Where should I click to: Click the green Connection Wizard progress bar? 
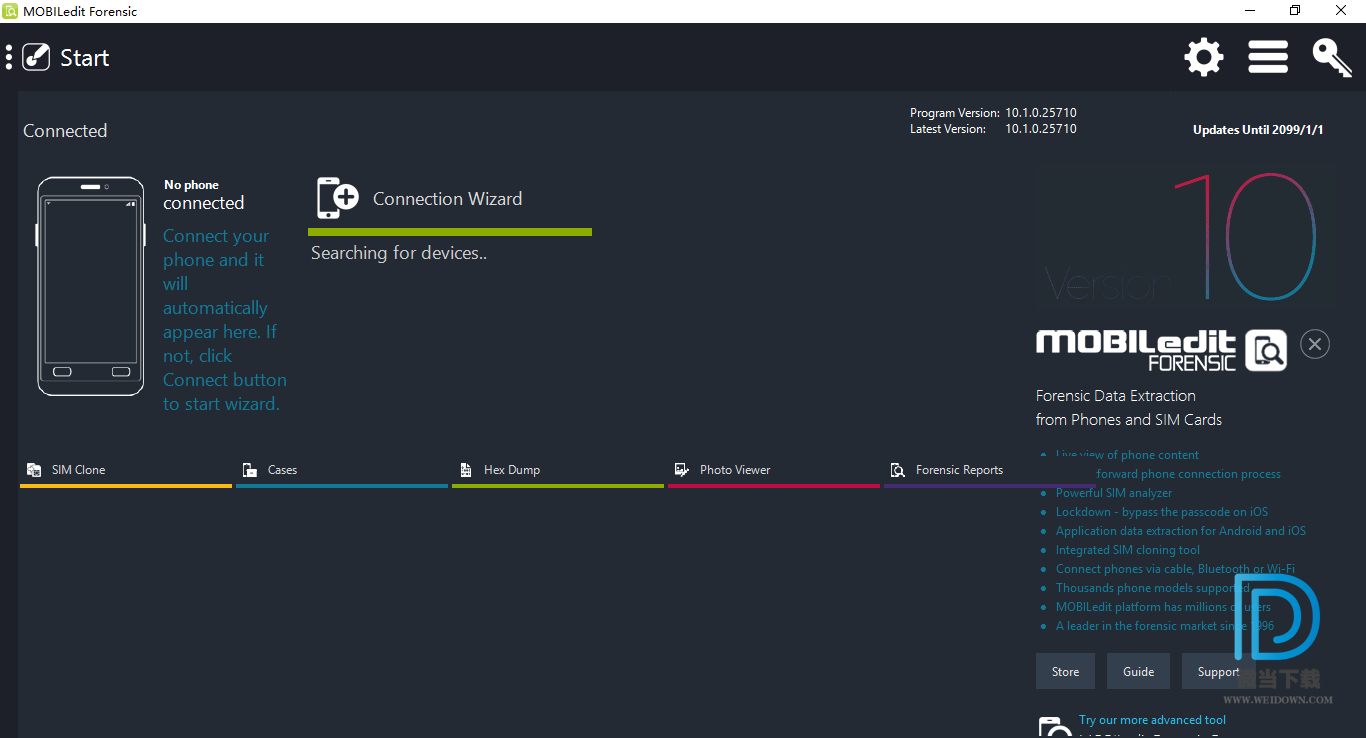point(450,232)
